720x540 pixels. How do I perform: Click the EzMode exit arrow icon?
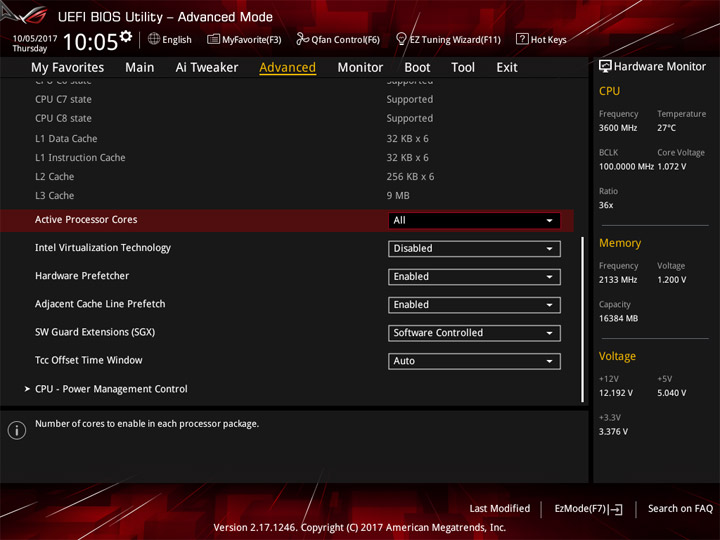617,509
